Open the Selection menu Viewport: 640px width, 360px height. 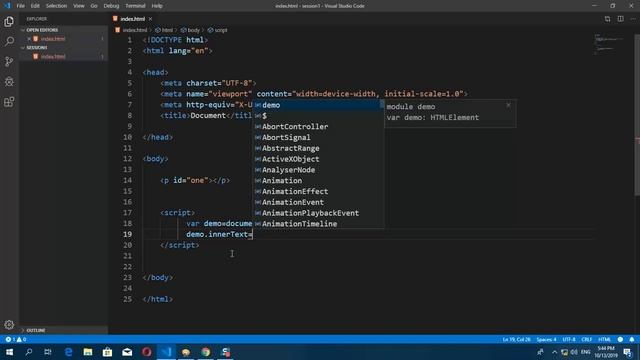(56, 6)
